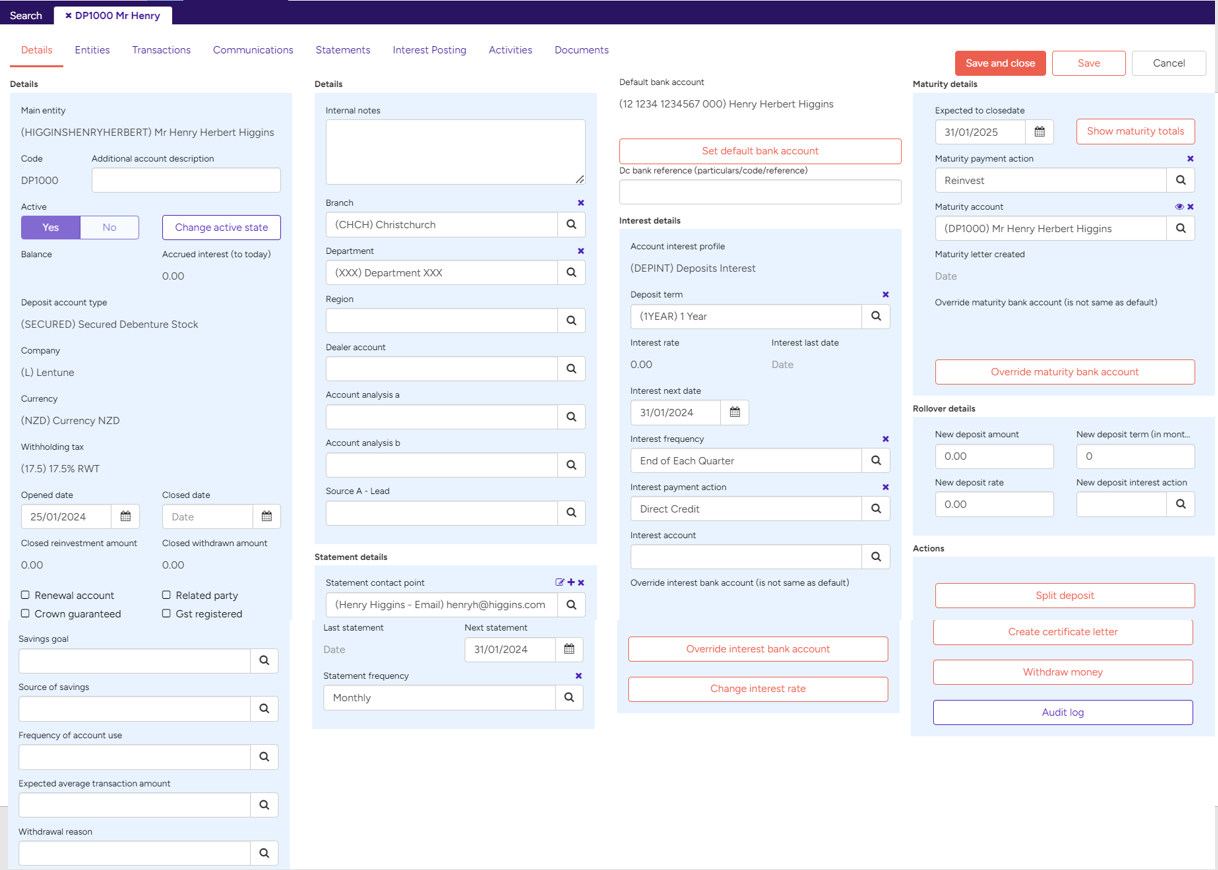Edit the statement contact point pencil icon
This screenshot has width=1218, height=870.
coord(560,582)
